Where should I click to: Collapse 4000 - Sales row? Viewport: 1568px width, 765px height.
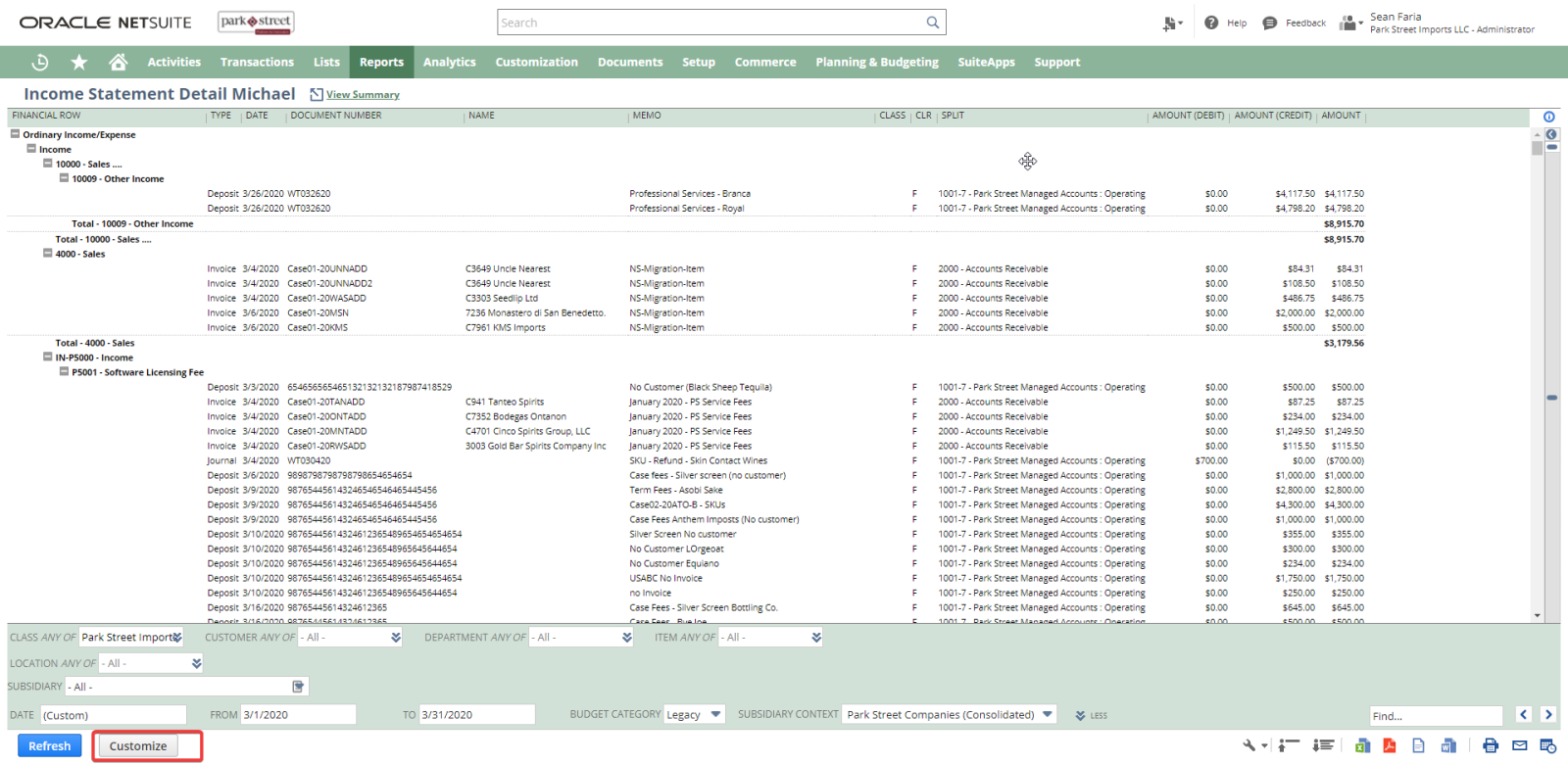pyautogui.click(x=47, y=253)
